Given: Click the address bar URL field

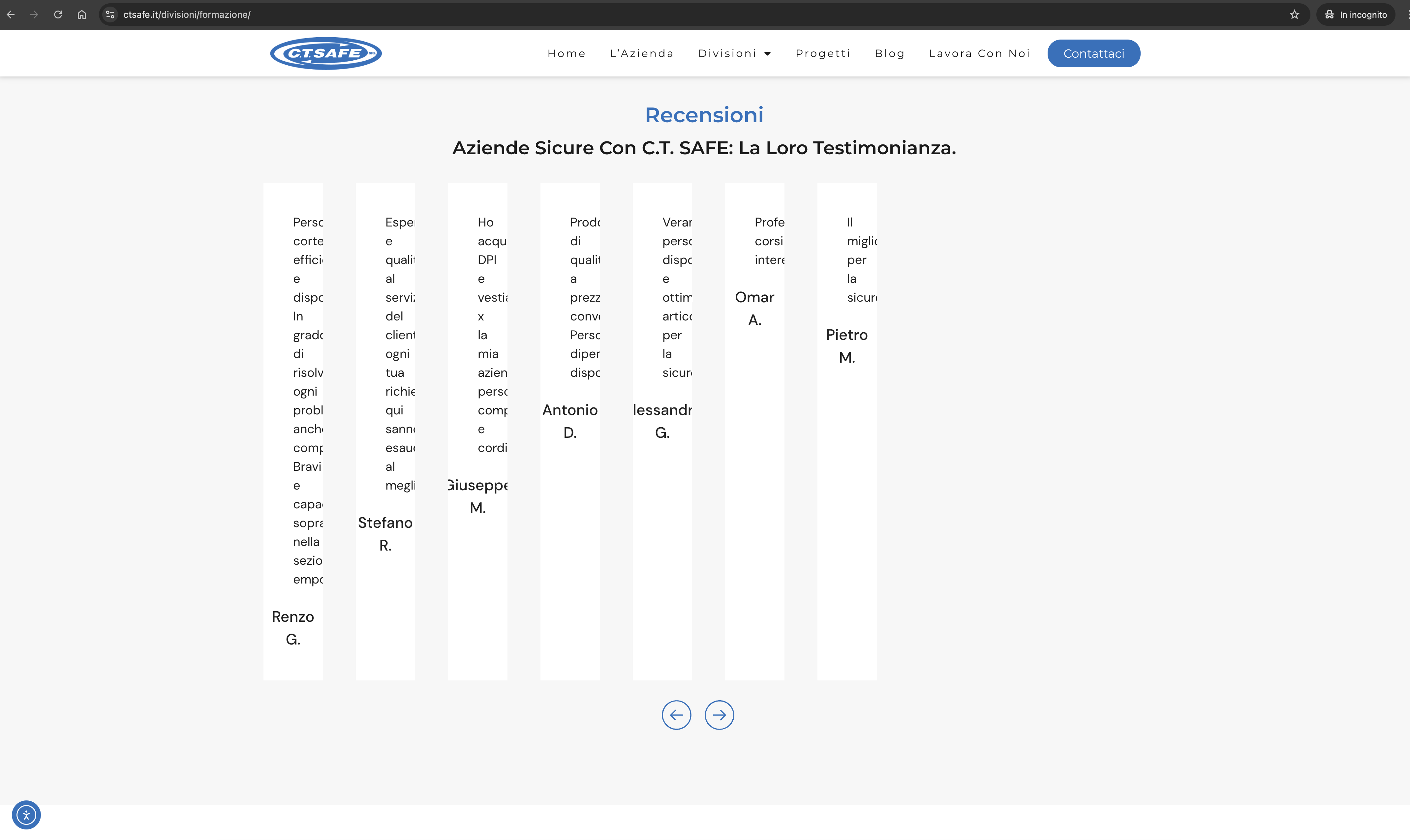Looking at the screenshot, I should click(x=679, y=15).
